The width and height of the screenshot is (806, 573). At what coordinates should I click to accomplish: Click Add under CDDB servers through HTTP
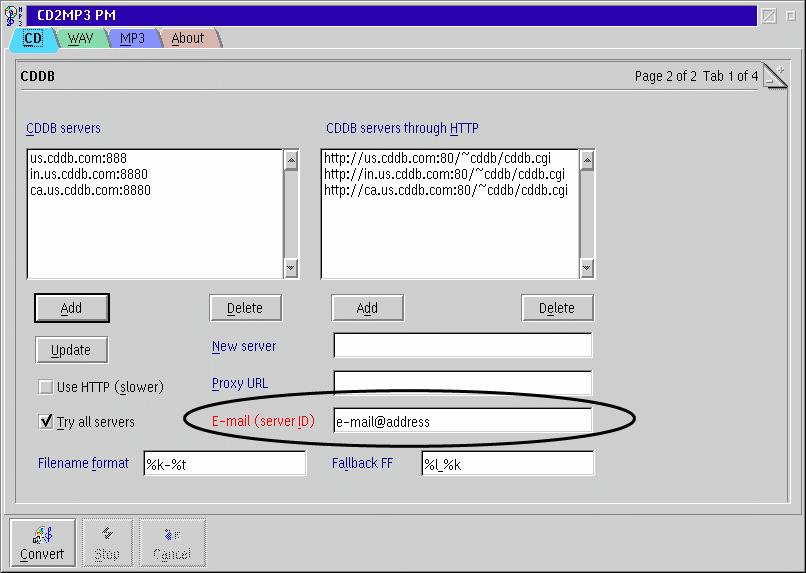point(367,308)
